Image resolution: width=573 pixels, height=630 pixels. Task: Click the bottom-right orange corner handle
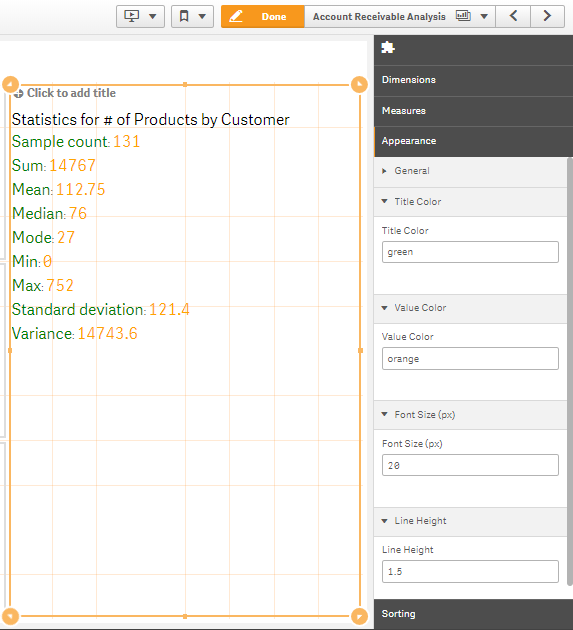click(359, 616)
